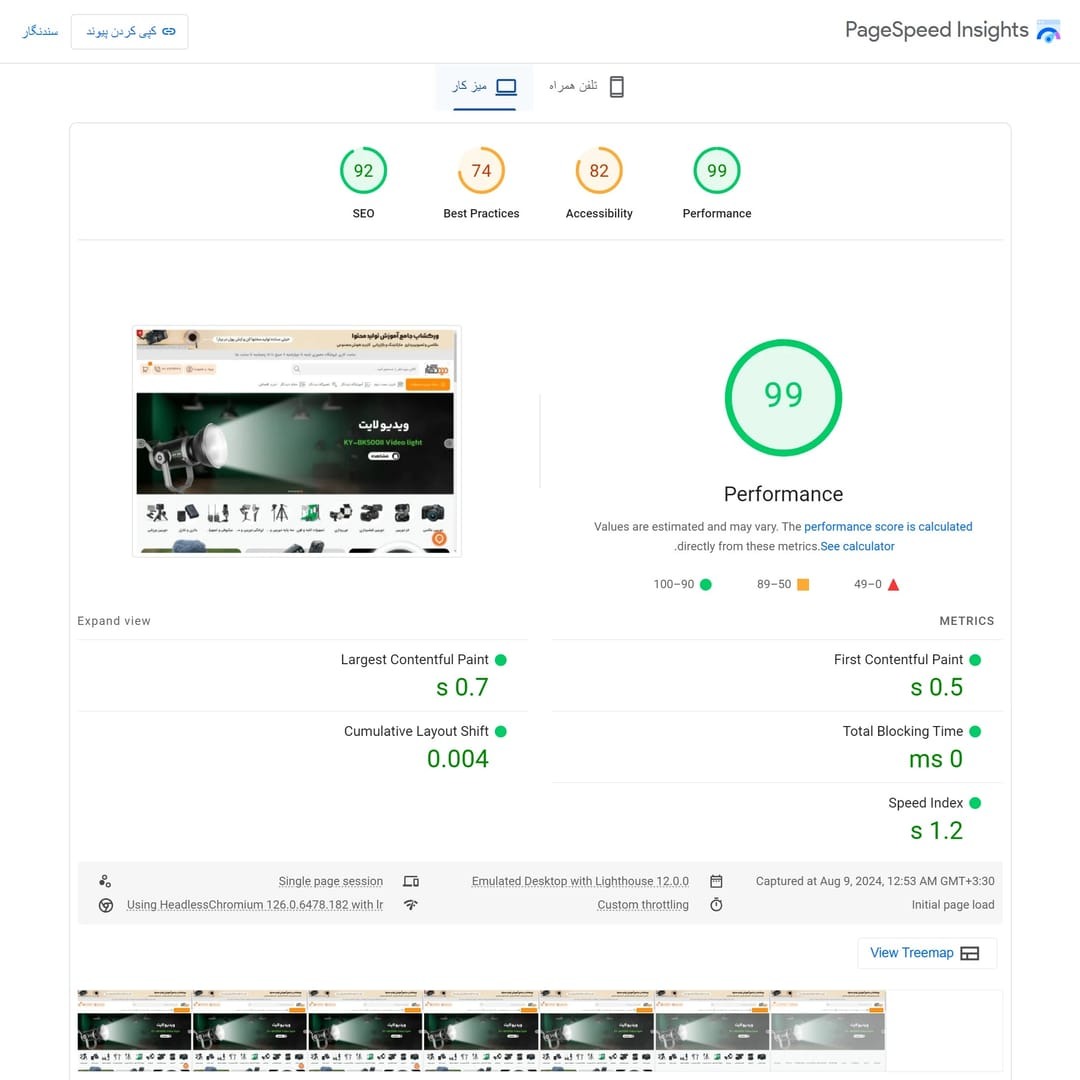
Task: Expand the Emulated Desktop with Lighthouse details
Action: (580, 881)
